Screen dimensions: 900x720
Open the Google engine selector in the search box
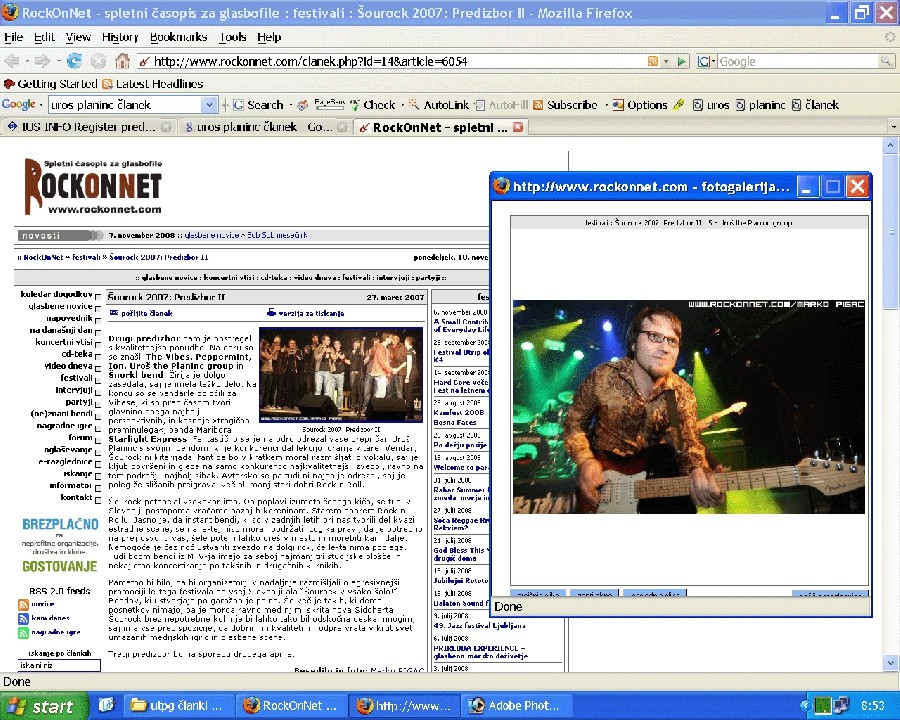coord(707,61)
